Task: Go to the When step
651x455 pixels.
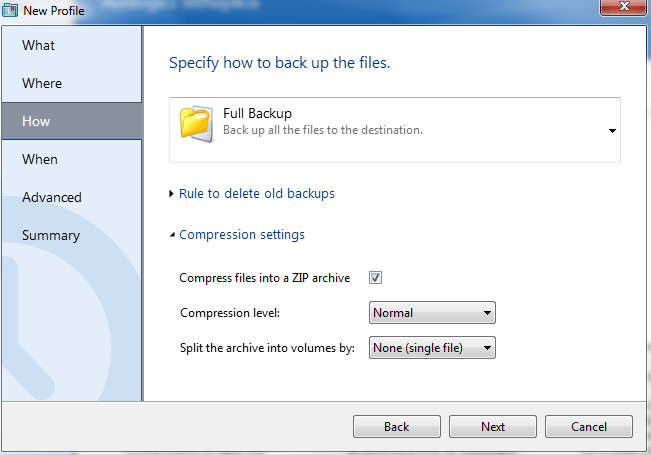Action: (x=40, y=159)
